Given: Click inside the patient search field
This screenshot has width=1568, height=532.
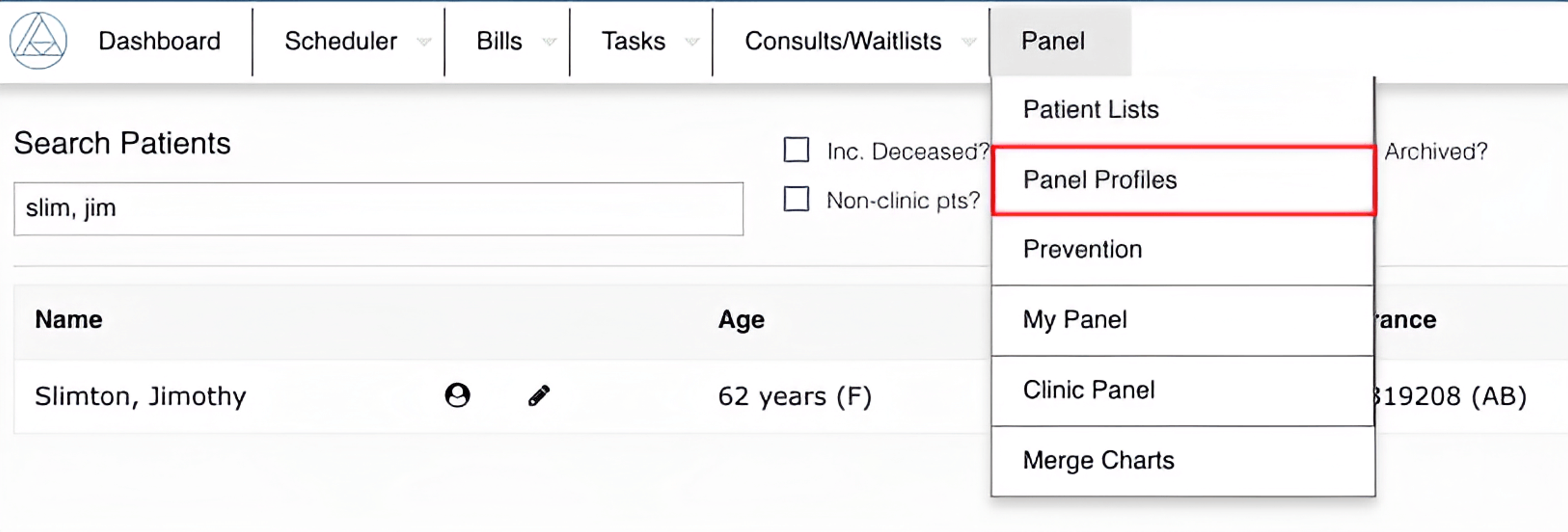Looking at the screenshot, I should pyautogui.click(x=377, y=208).
